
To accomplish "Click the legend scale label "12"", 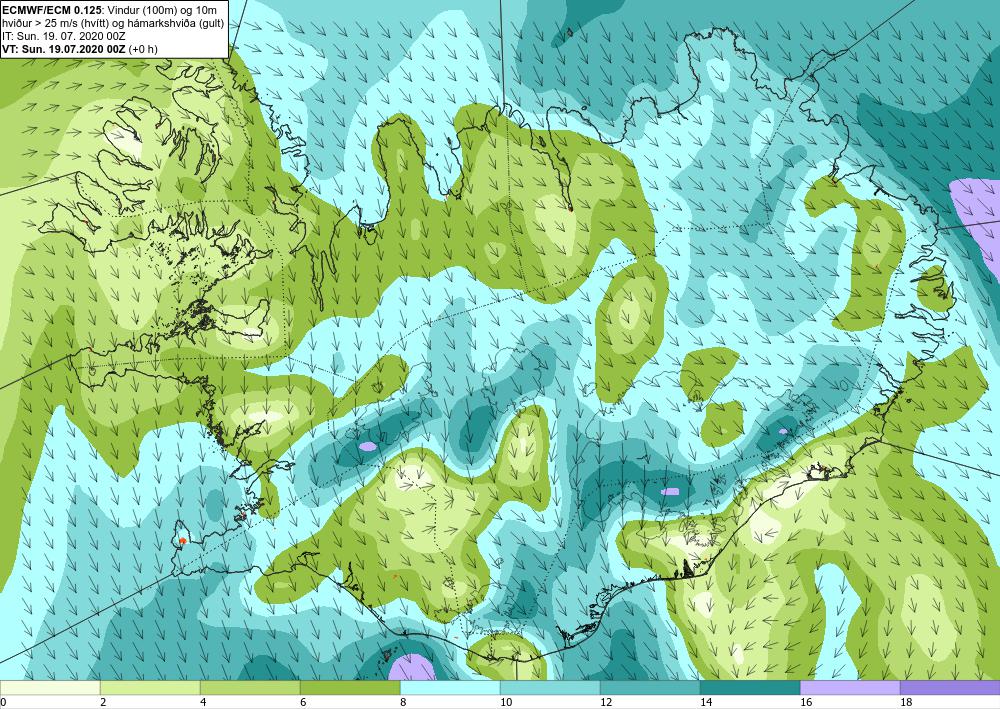I will coord(606,703).
